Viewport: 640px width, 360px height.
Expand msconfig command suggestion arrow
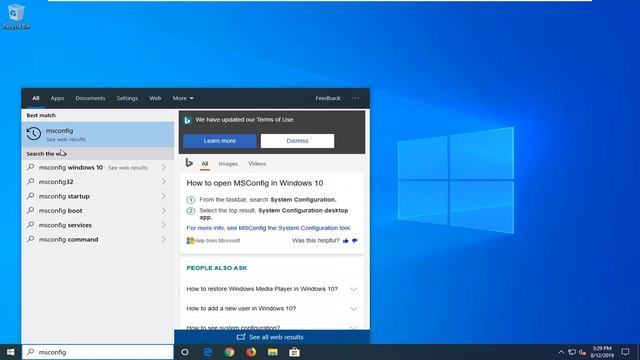pos(163,239)
